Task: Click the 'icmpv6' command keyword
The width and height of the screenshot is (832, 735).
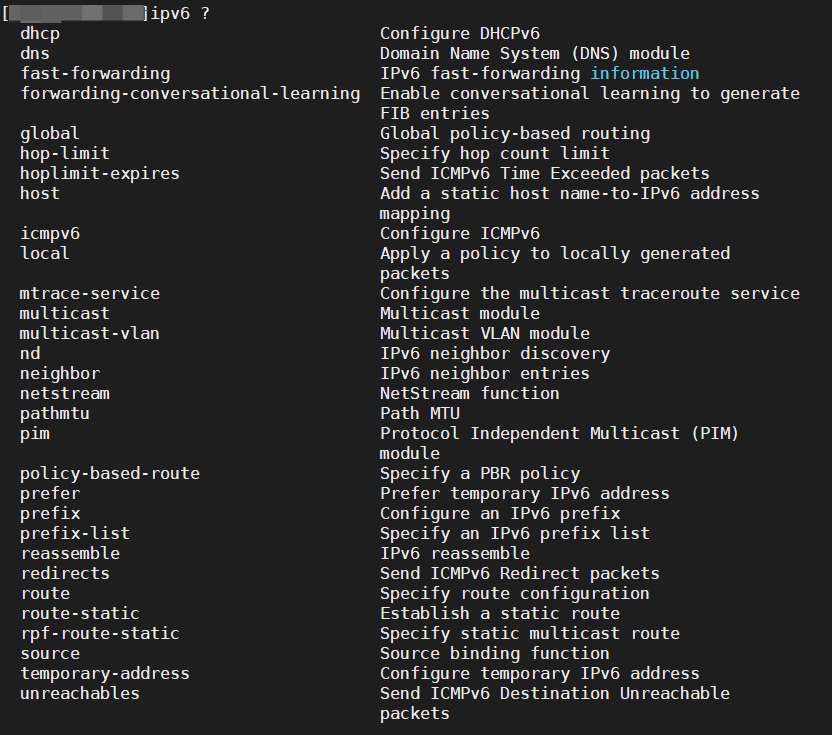Action: point(50,233)
